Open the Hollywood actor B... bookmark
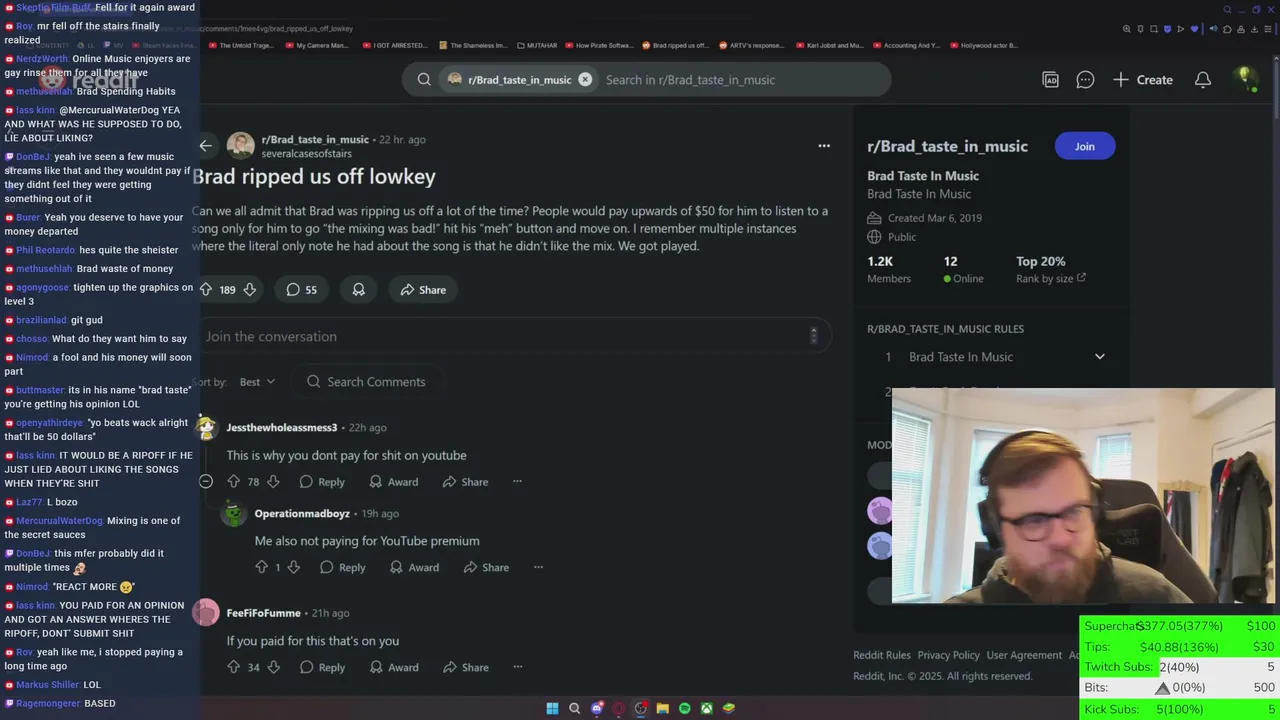1280x720 pixels. [x=983, y=45]
